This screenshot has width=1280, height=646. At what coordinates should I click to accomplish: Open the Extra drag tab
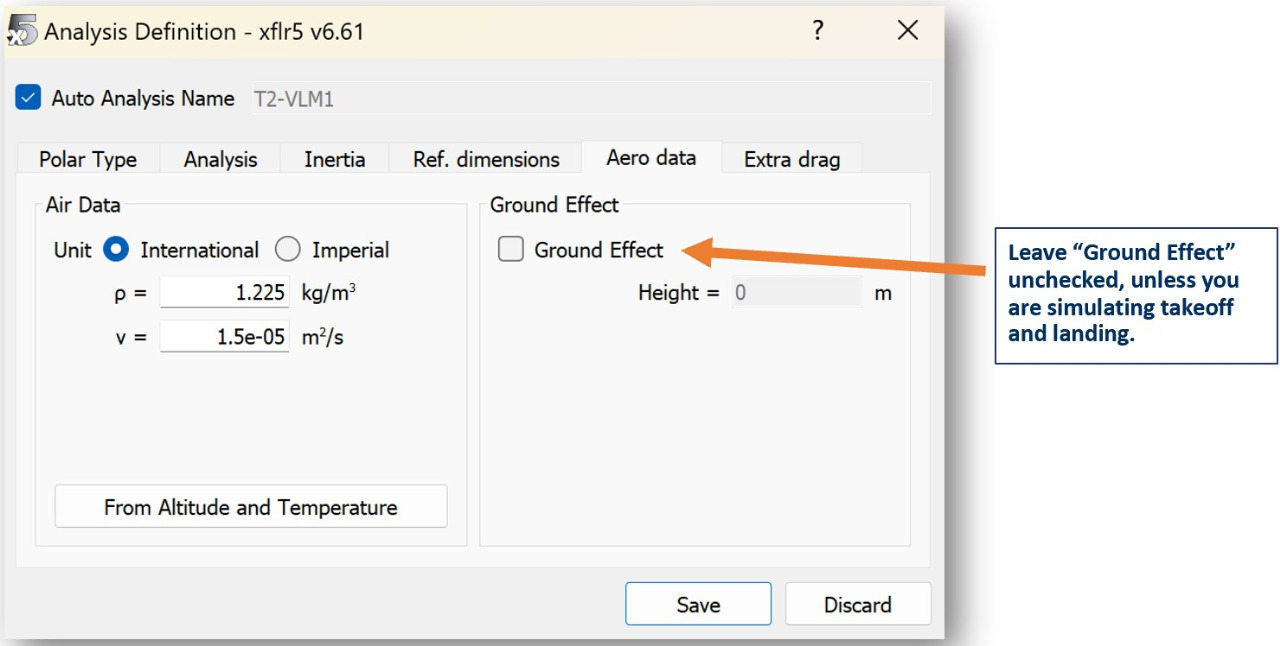click(x=792, y=159)
